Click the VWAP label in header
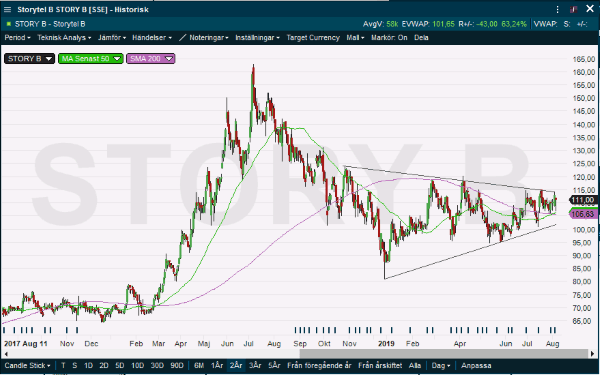The width and height of the screenshot is (600, 375). [x=545, y=24]
